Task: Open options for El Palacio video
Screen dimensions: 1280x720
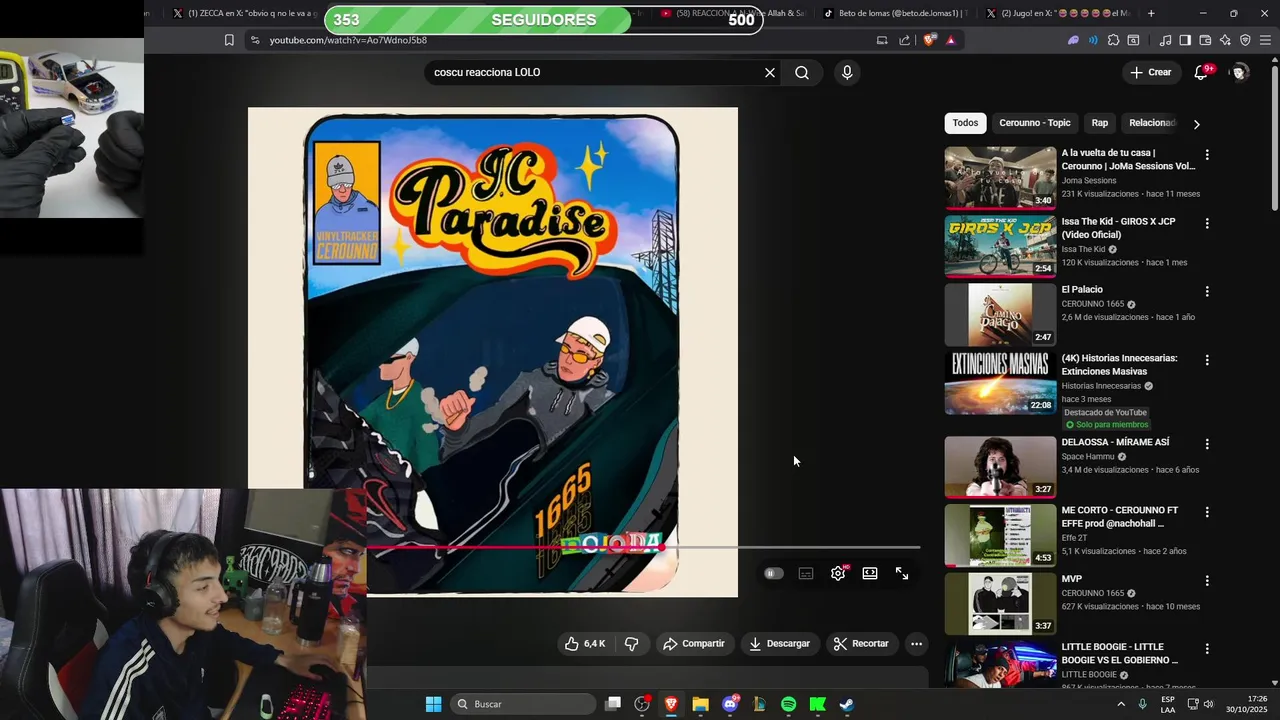Action: (1207, 291)
